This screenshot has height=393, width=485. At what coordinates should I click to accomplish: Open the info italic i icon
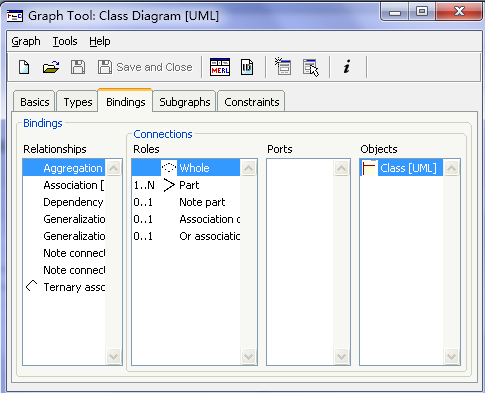[347, 67]
